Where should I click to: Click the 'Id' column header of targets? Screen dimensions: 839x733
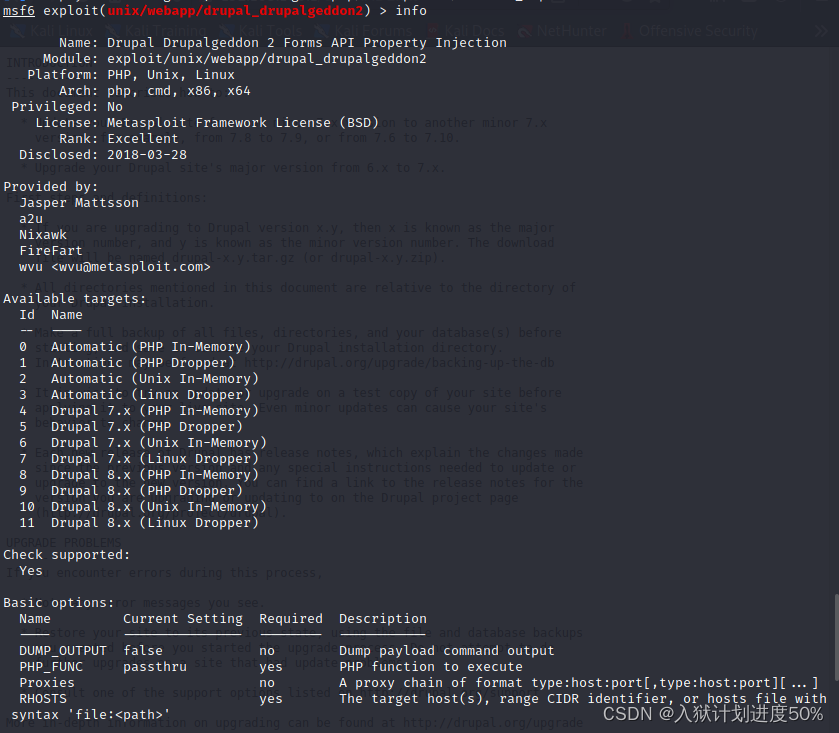(27, 315)
